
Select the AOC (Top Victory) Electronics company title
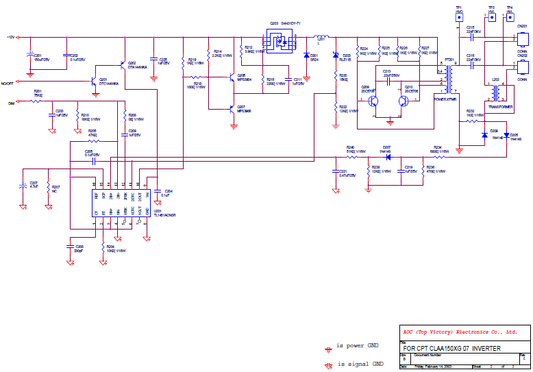460,332
